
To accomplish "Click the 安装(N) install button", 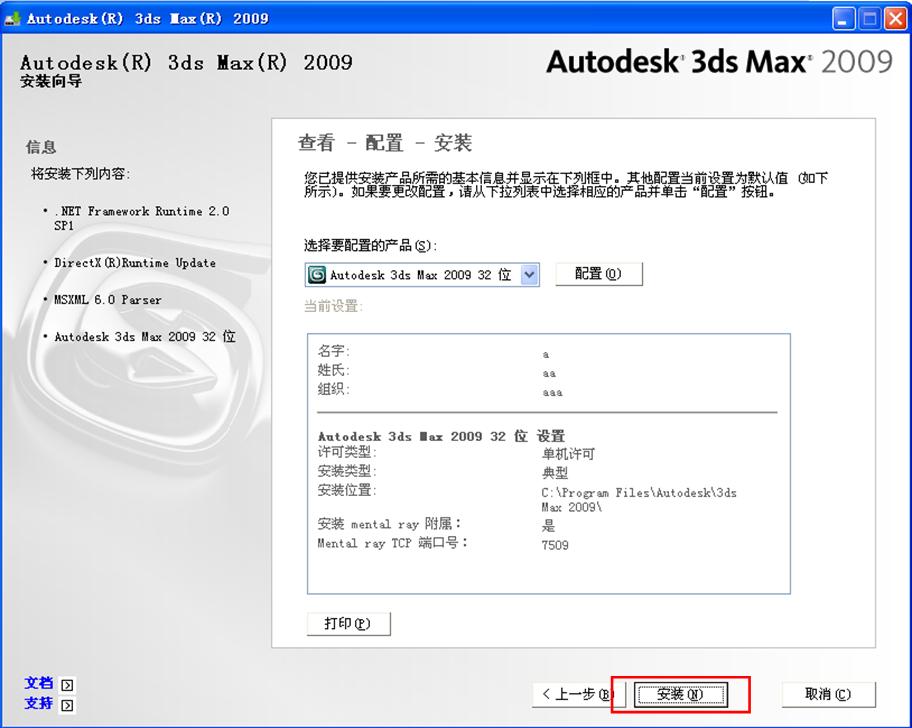I will [x=680, y=694].
